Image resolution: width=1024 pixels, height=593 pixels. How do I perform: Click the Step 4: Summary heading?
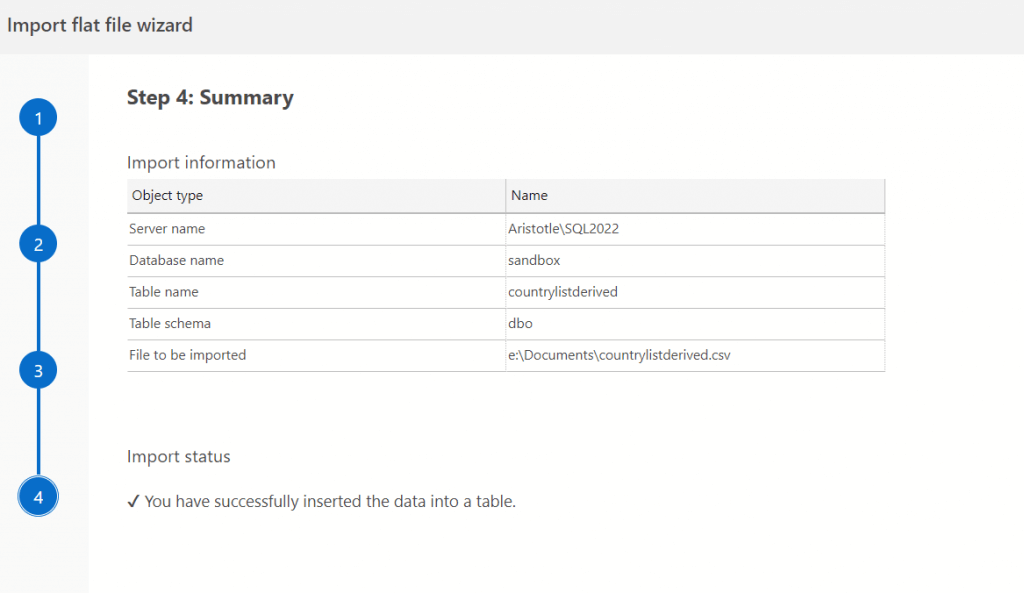pyautogui.click(x=210, y=98)
